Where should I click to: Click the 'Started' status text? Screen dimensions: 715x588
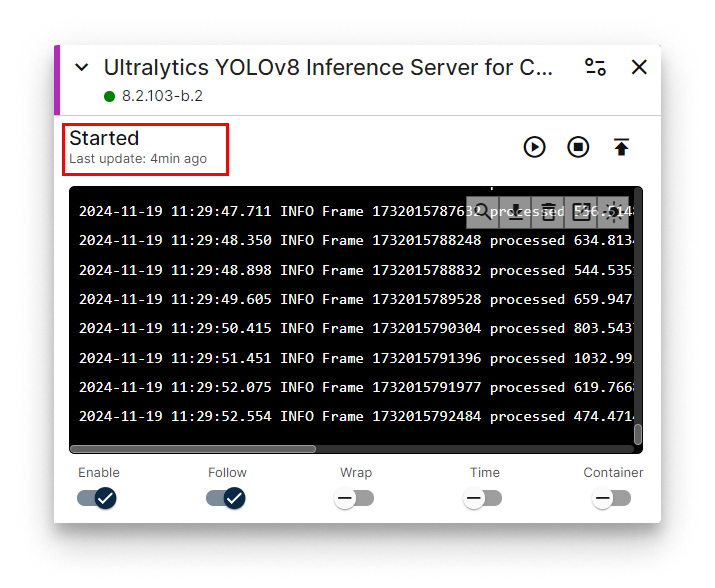104,138
